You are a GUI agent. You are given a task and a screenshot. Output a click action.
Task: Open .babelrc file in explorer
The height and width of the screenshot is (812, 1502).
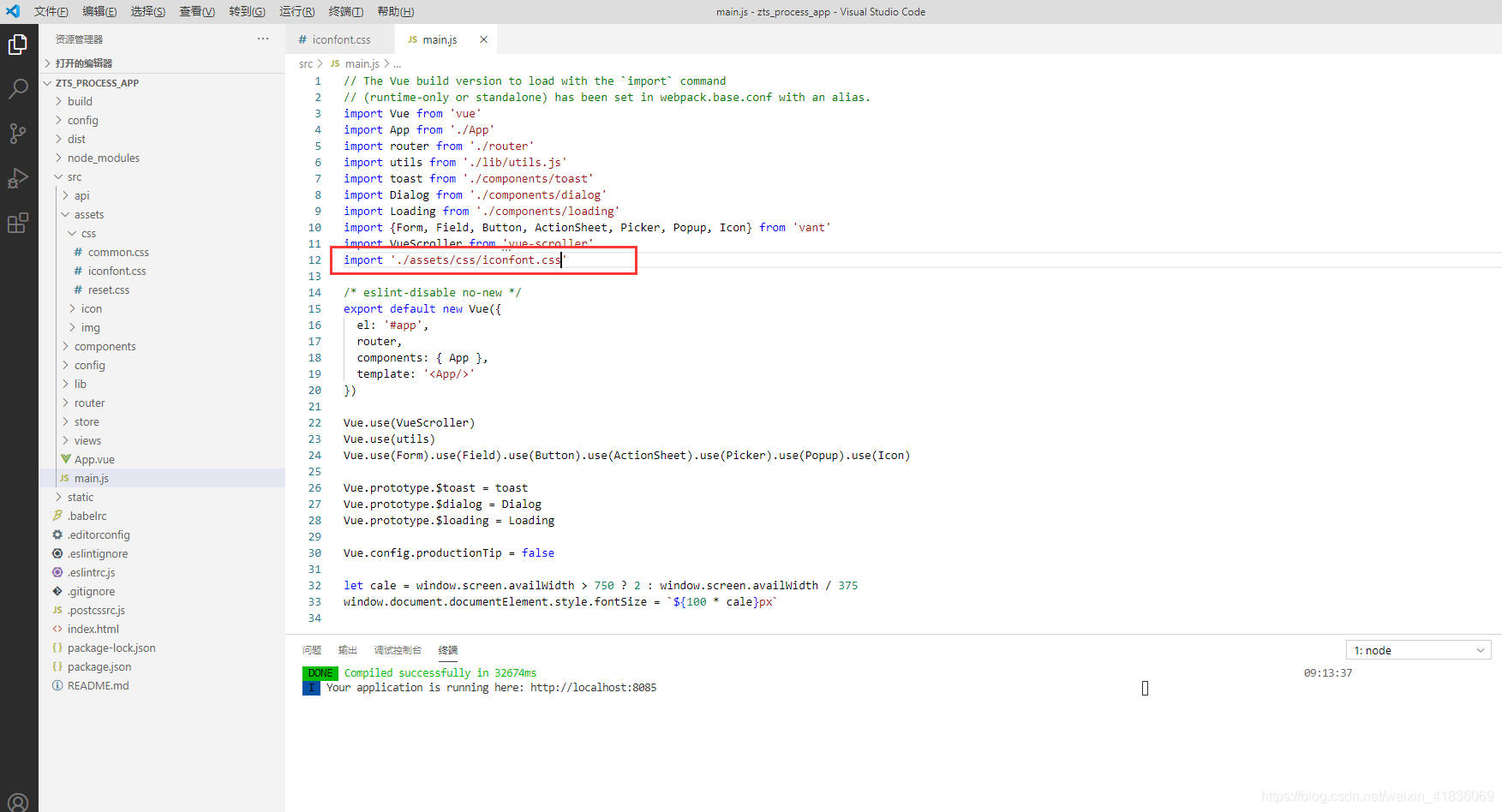[x=87, y=516]
